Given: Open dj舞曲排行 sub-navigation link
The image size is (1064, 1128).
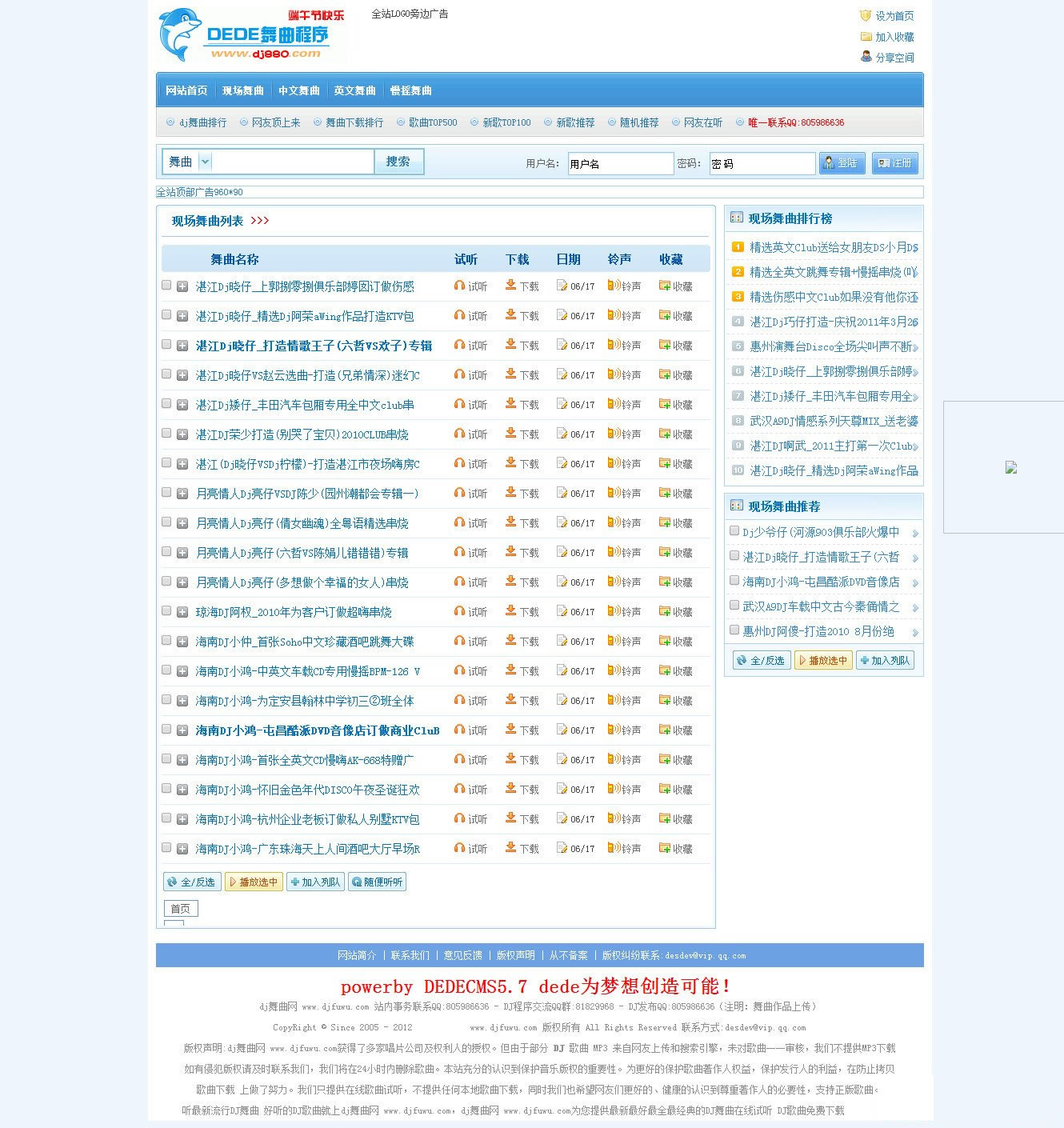Looking at the screenshot, I should [202, 122].
